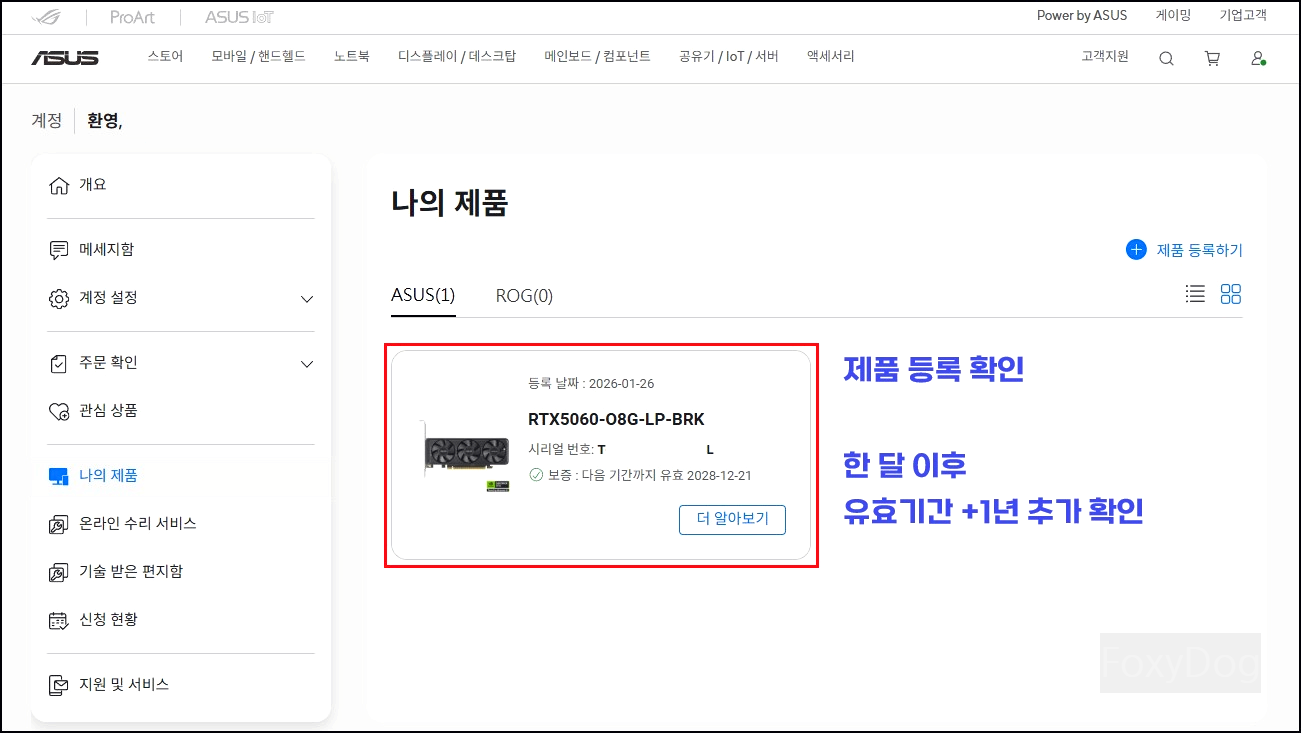Switch to ROG(0) tab
Screen dimensions: 1301x733
click(x=524, y=295)
